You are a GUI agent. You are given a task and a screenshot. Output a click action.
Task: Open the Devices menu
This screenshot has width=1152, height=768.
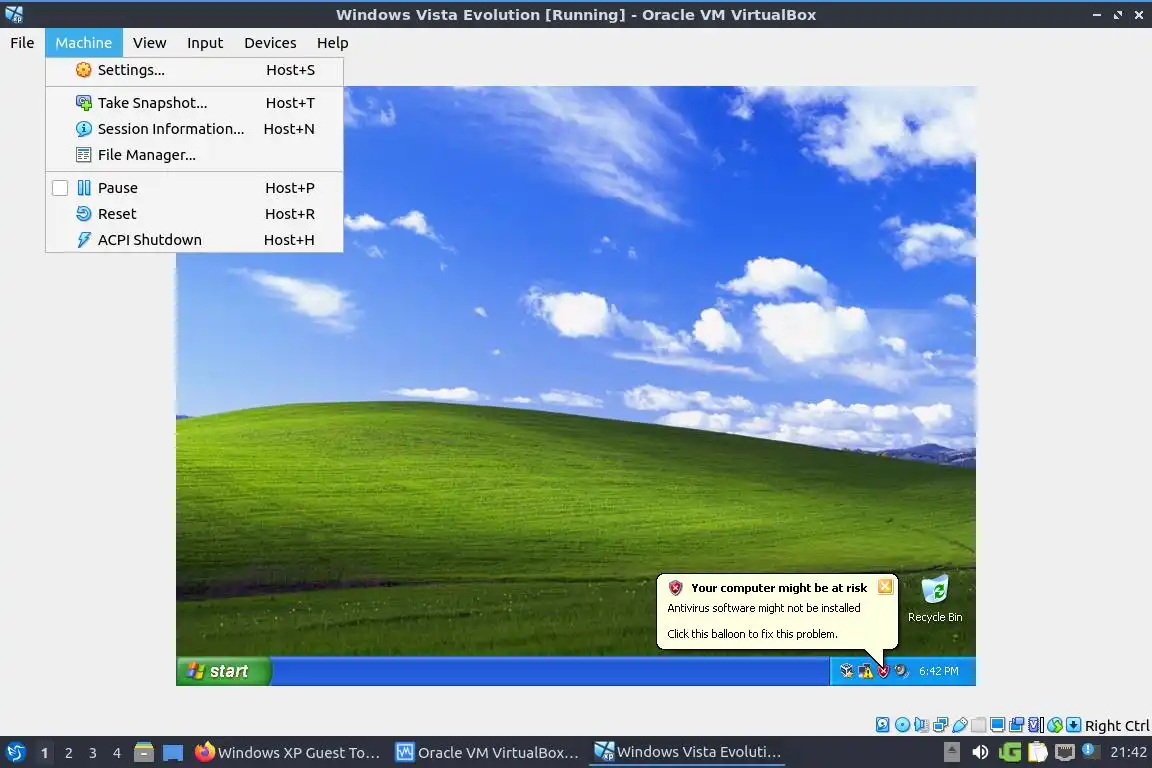tap(270, 43)
